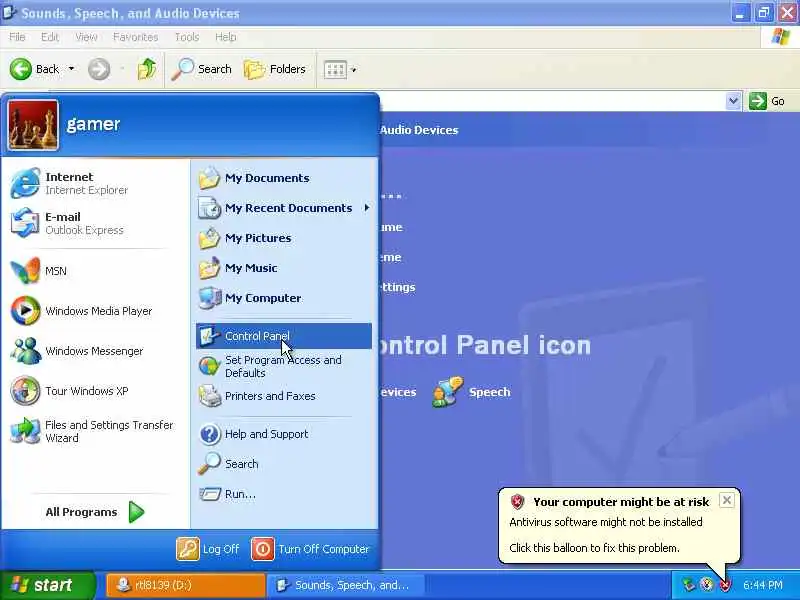Open Files and Settings Transfer Wizard
Image resolution: width=800 pixels, height=600 pixels.
click(92, 431)
